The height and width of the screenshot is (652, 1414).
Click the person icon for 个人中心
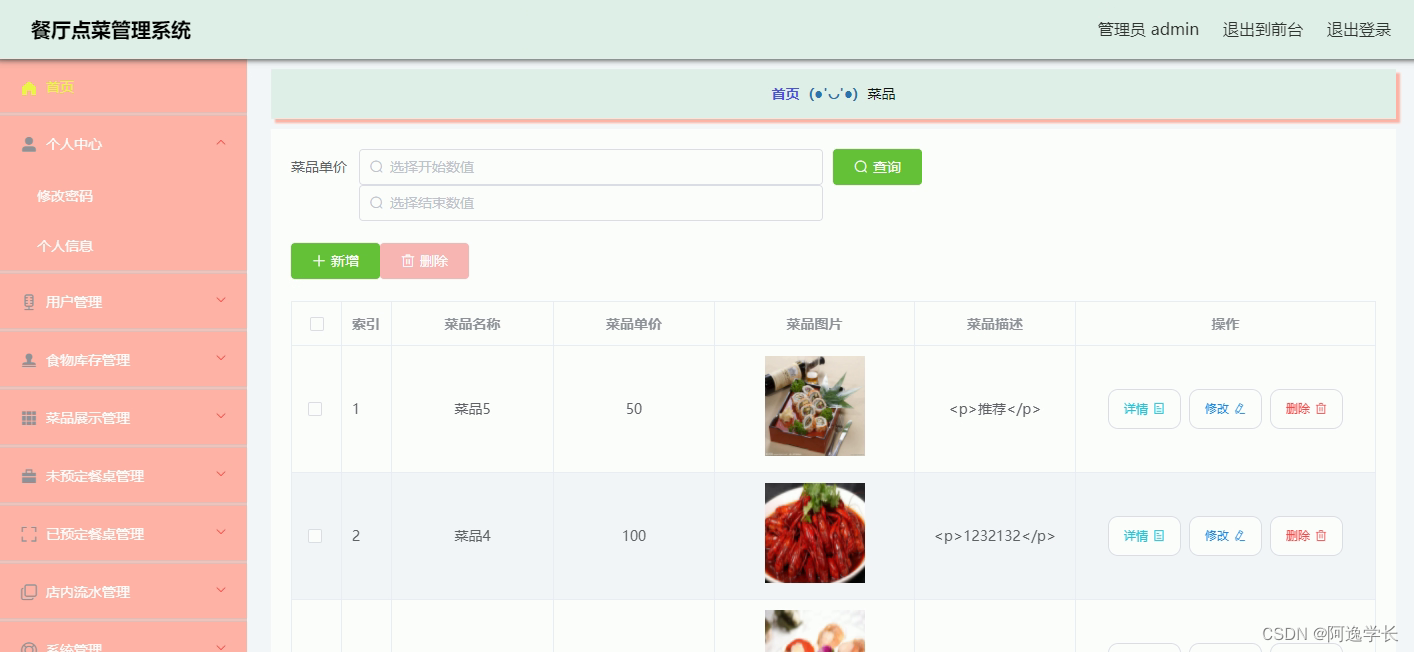click(29, 144)
